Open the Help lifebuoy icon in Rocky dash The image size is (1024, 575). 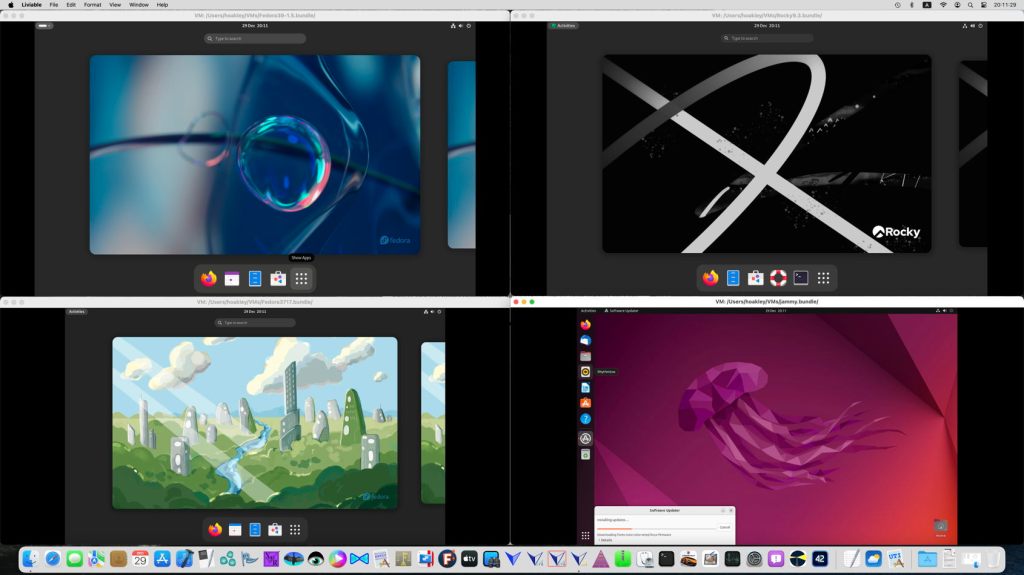tap(778, 278)
